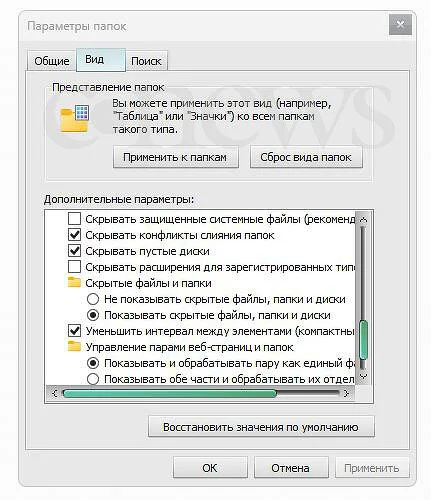
Task: Click the Скрытые файлы и папки folder icon
Action: coord(74,283)
